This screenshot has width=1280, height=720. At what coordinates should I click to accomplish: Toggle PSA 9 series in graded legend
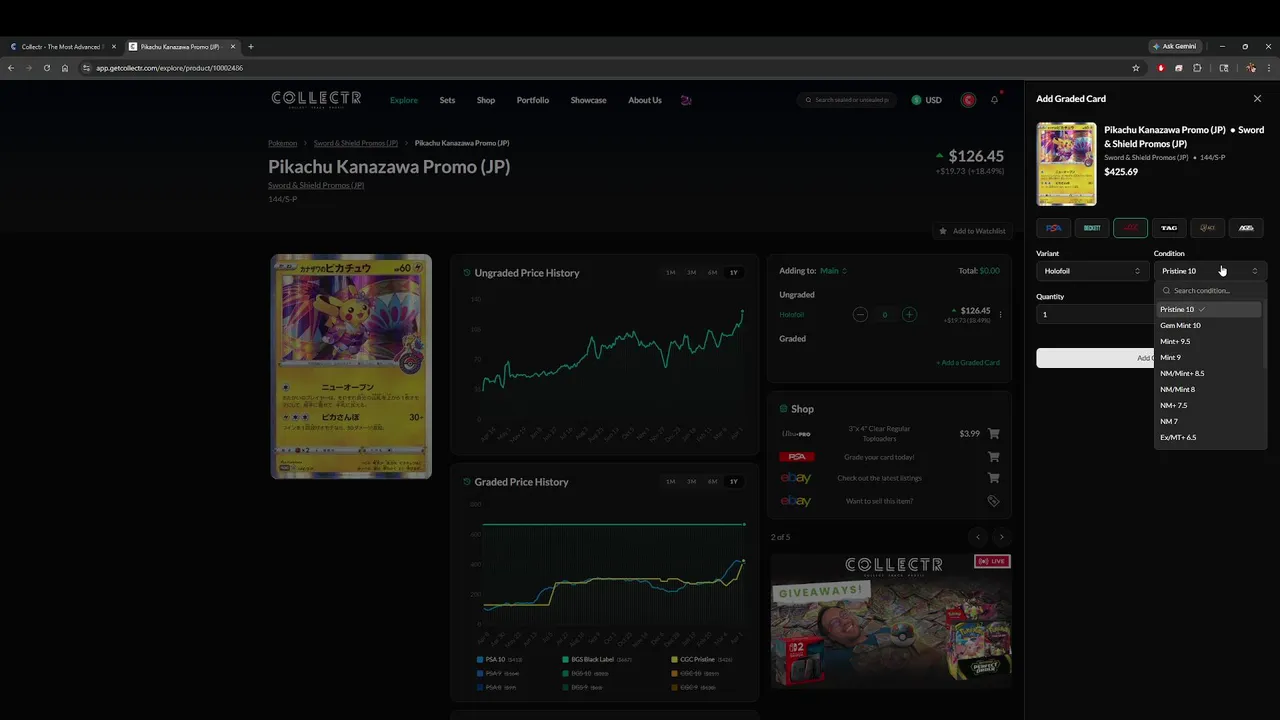point(497,674)
